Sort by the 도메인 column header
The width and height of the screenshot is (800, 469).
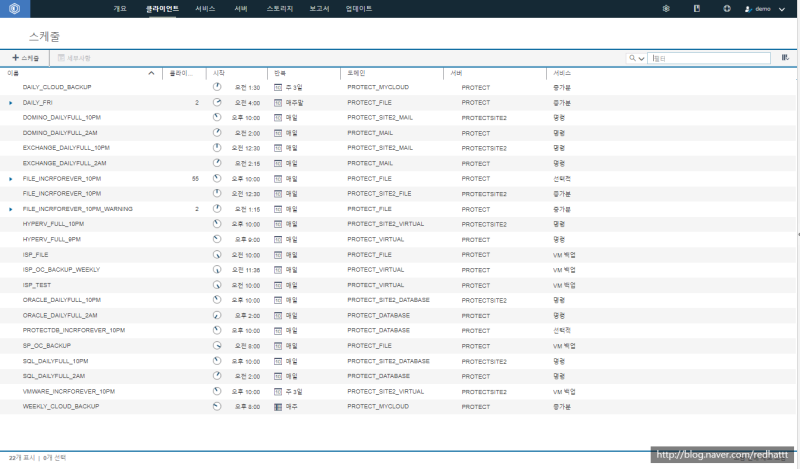[x=356, y=73]
